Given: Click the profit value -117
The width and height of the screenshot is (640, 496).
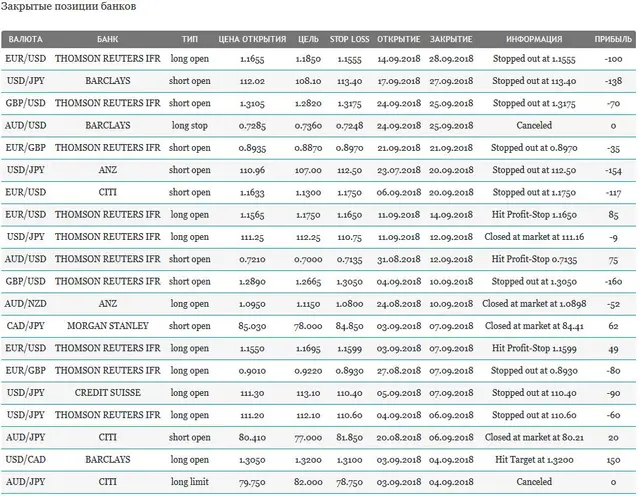Looking at the screenshot, I should point(613,192).
